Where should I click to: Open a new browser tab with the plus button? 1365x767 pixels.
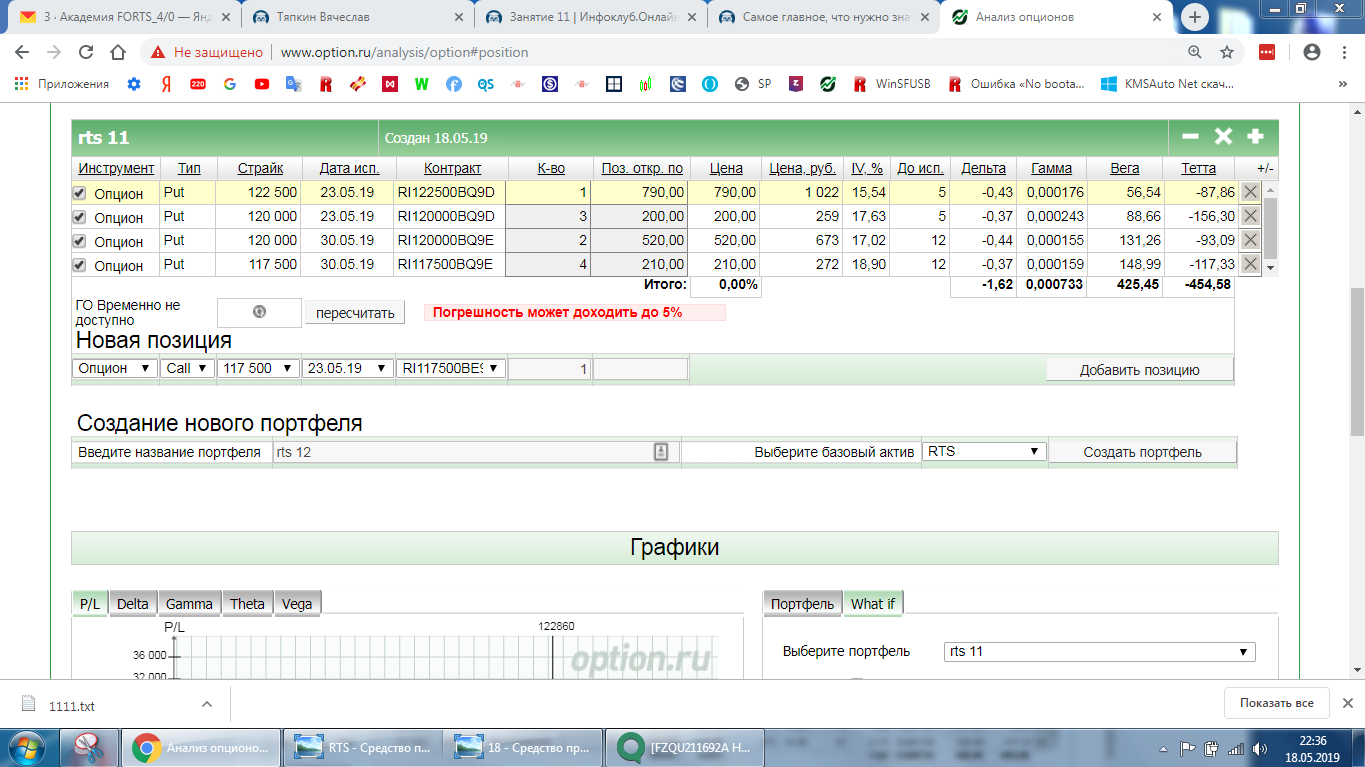[x=1195, y=17]
